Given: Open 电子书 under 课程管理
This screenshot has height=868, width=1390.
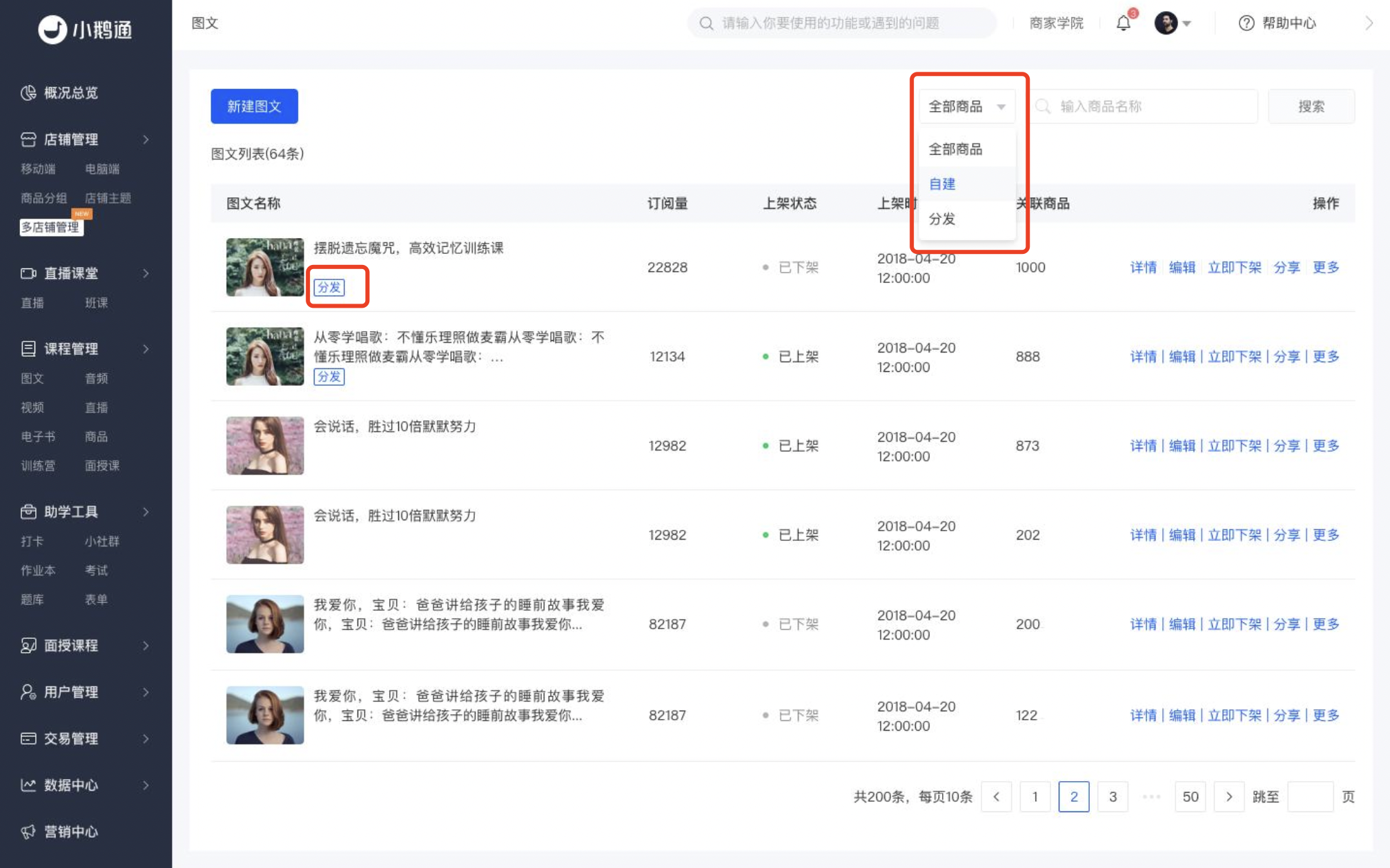Looking at the screenshot, I should point(38,436).
